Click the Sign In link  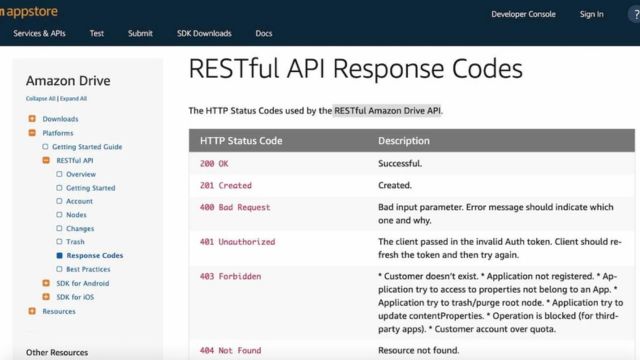pyautogui.click(x=591, y=14)
